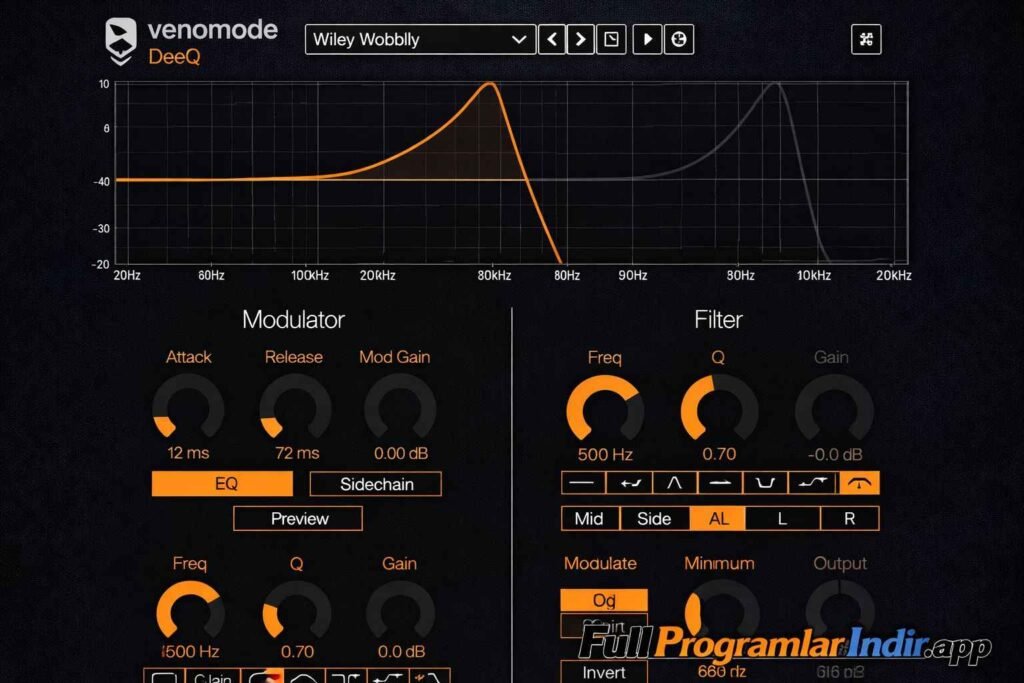Click the settings icon in top-right corner
1024x683 pixels.
click(865, 40)
